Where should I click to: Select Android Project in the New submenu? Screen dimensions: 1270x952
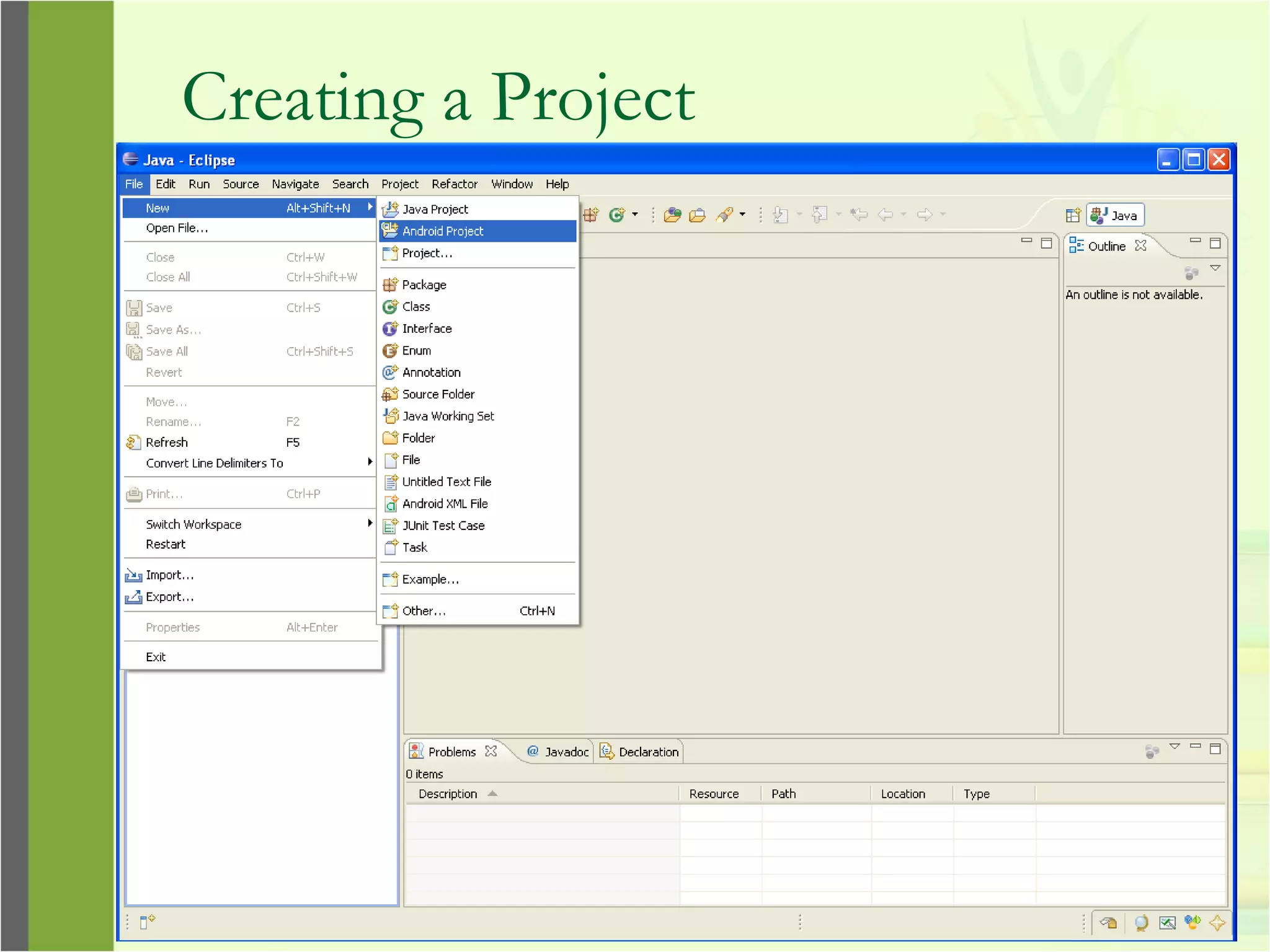click(478, 231)
